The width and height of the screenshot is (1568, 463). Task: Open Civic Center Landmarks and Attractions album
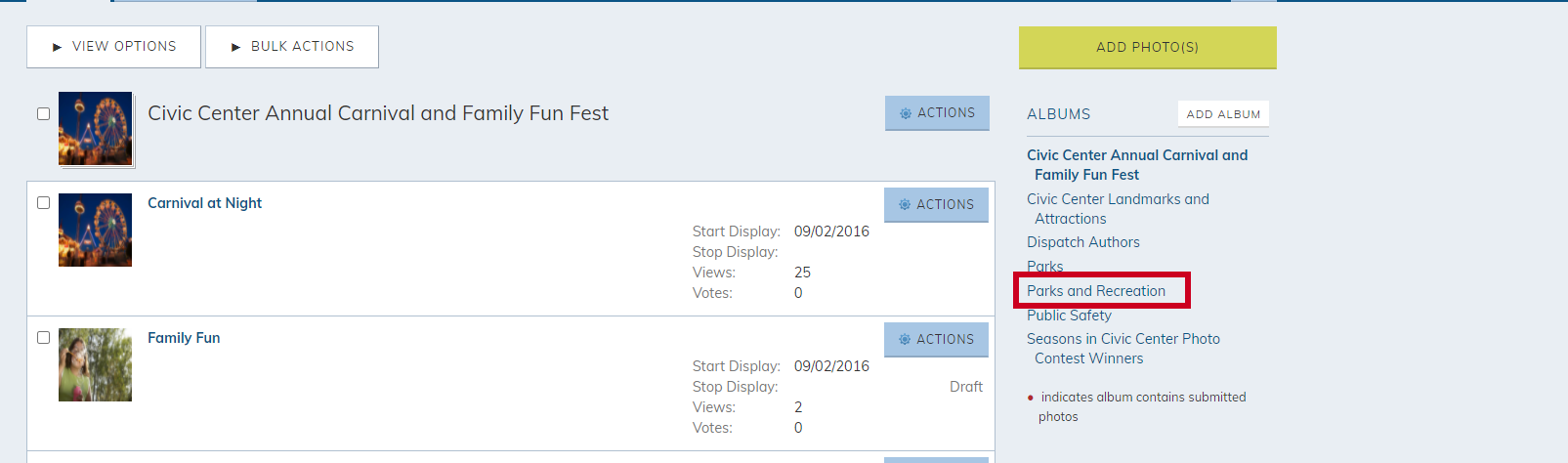(1118, 209)
